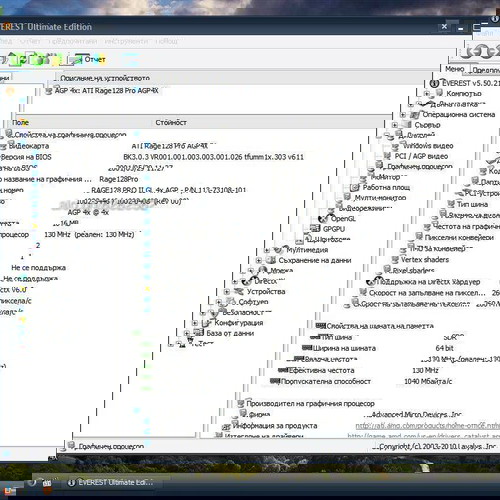Click the Съхранение на данни icon

pyautogui.click(x=271, y=260)
